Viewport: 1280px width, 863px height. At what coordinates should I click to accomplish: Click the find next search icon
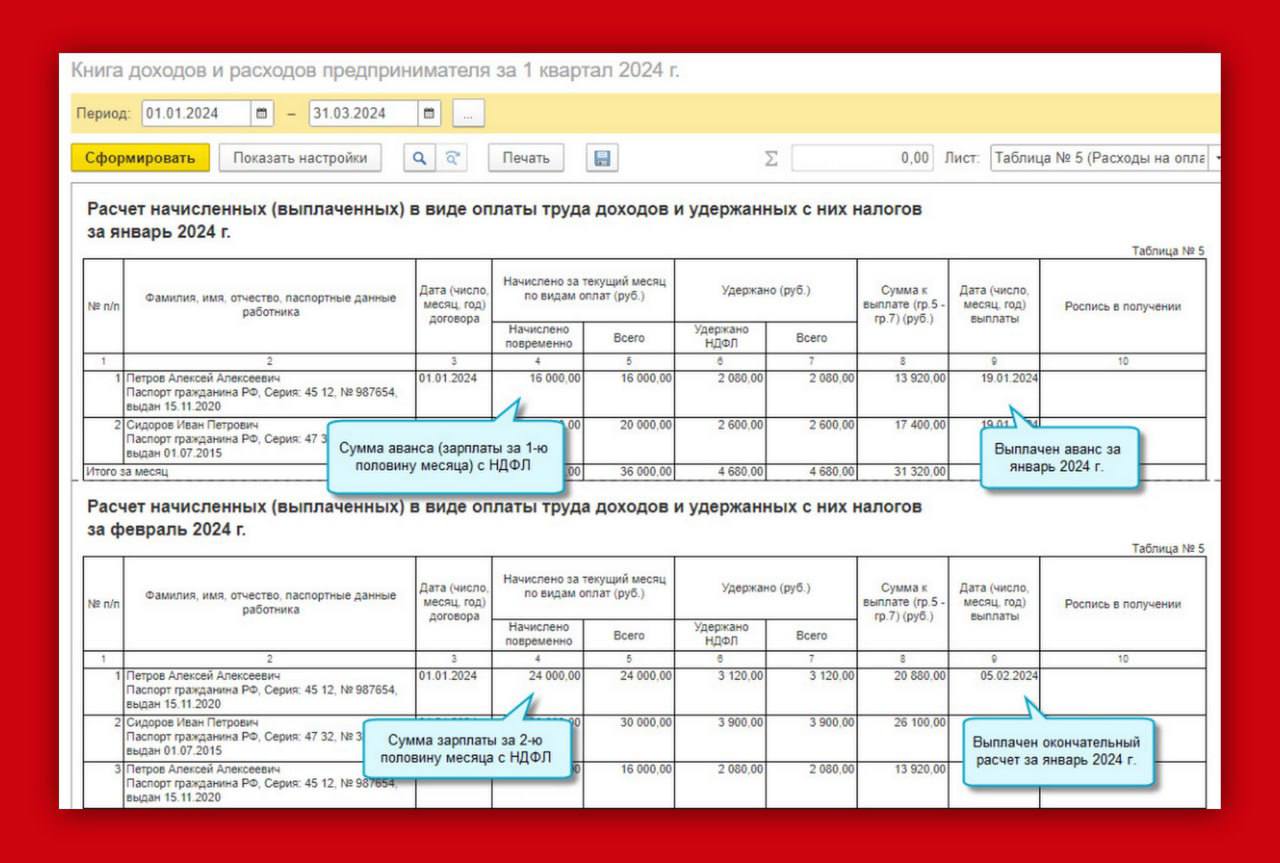pos(453,158)
